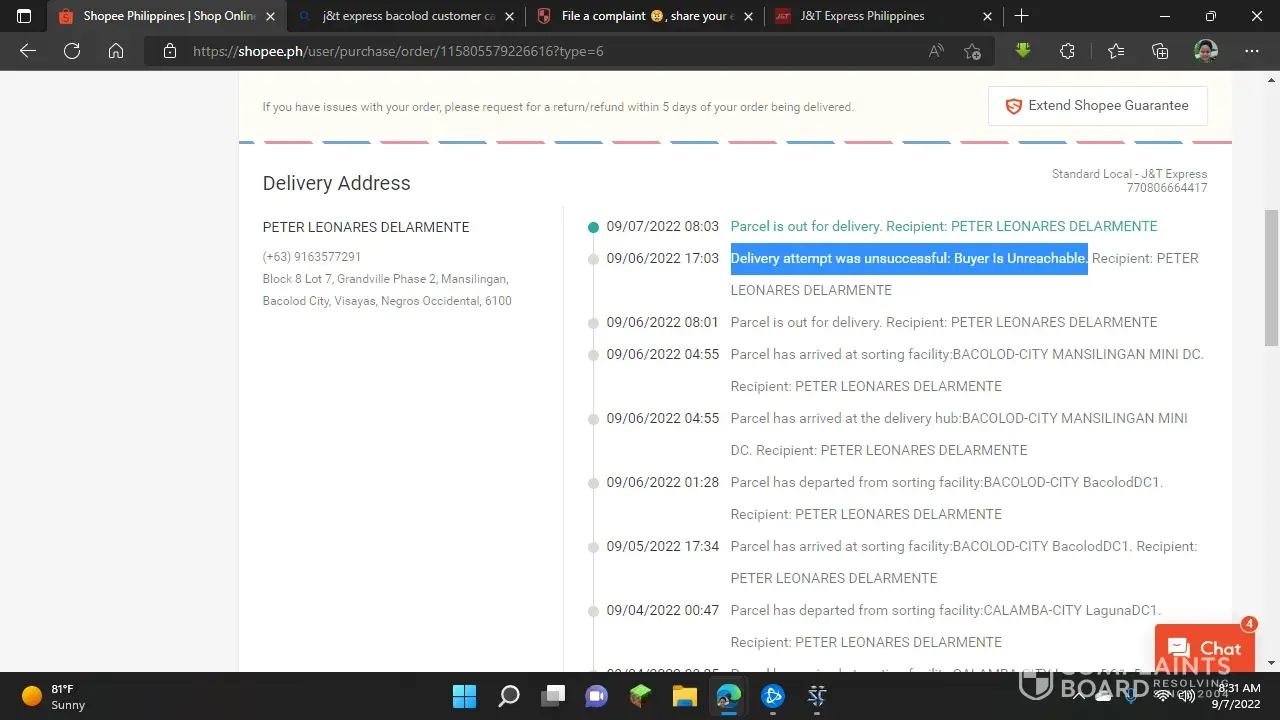Click Microsoft Edge taskbar icon
1280x720 pixels.
pyautogui.click(x=728, y=695)
